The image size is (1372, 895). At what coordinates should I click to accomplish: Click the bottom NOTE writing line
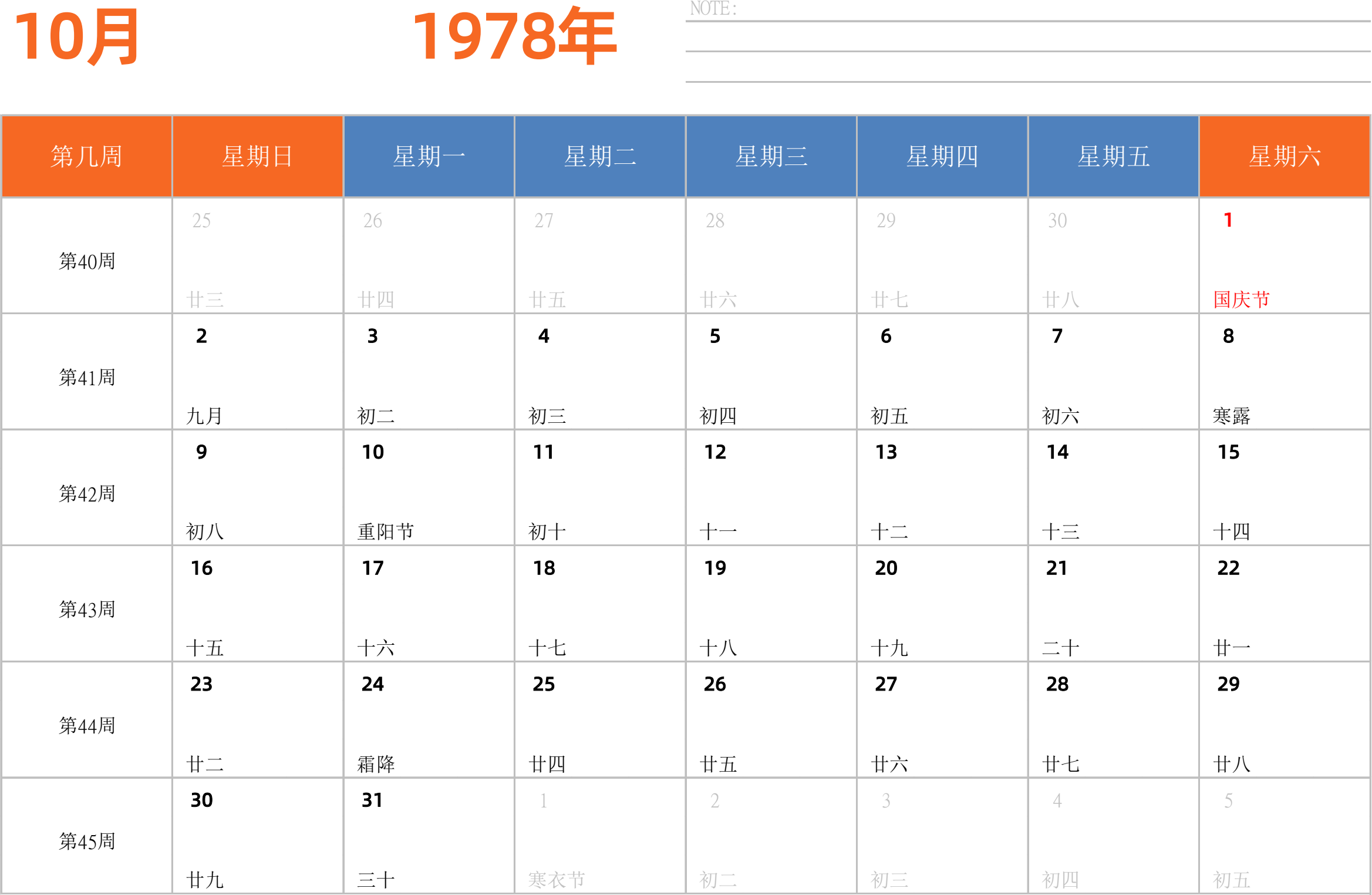(1028, 82)
